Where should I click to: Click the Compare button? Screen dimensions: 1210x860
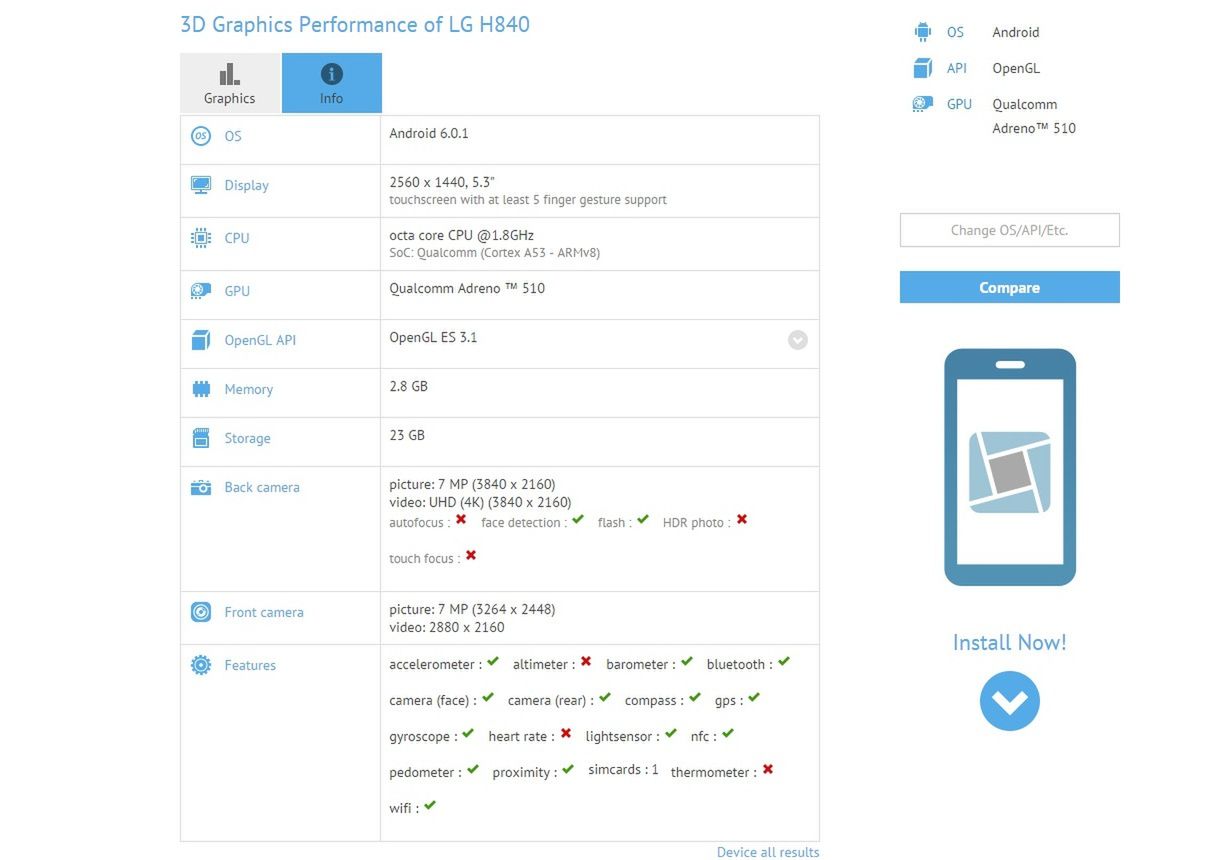[1010, 287]
